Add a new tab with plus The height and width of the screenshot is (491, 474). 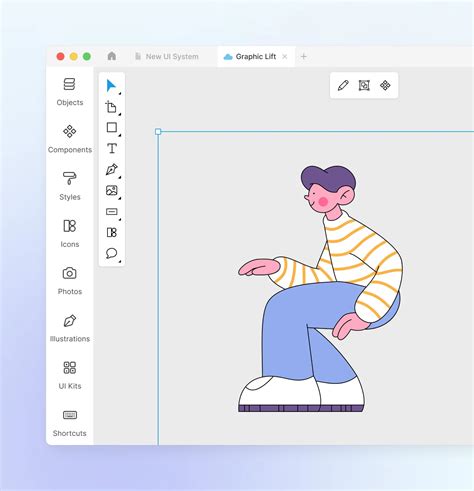[x=303, y=57]
